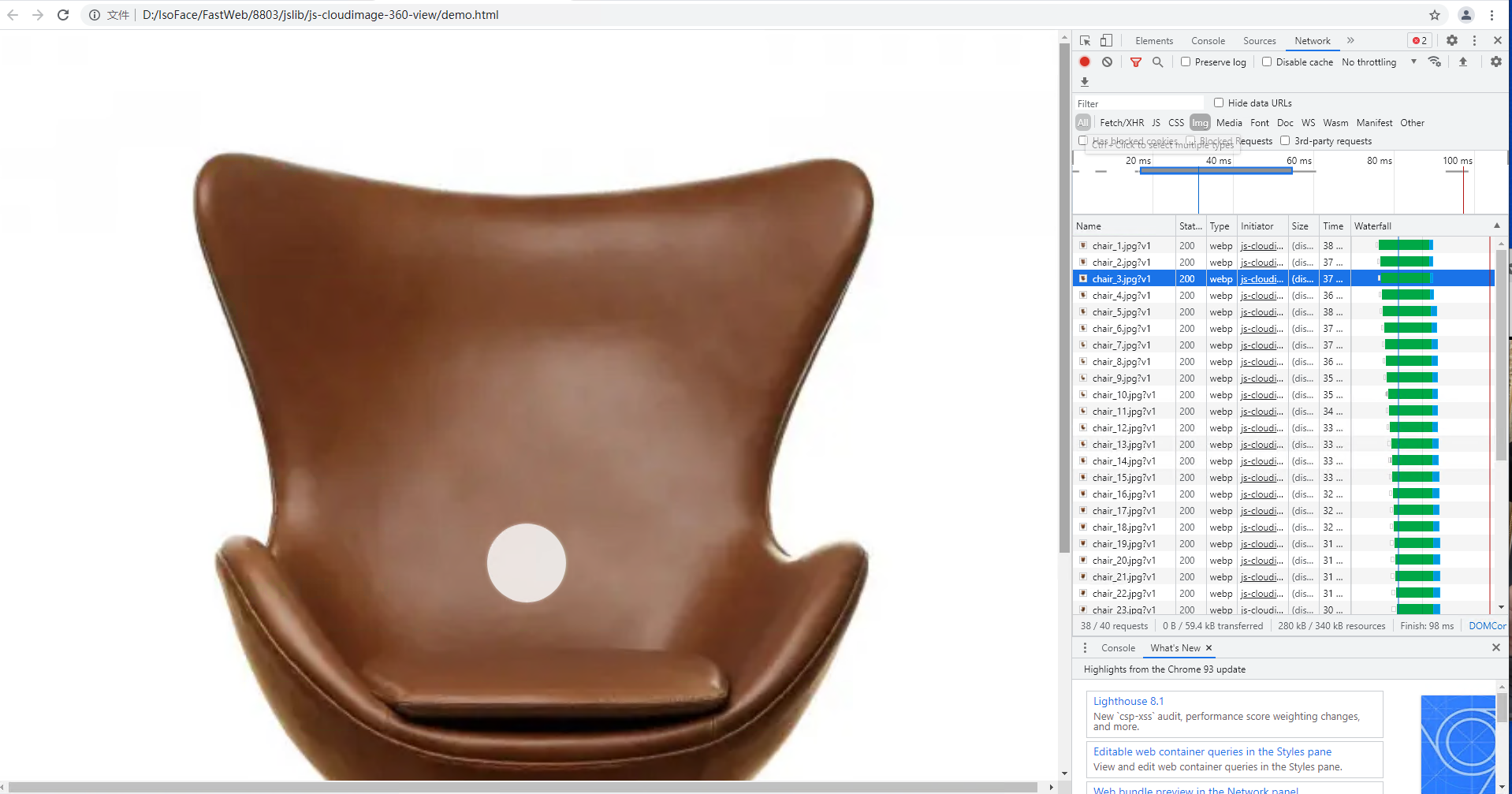
Task: Click the red error count badge
Action: click(x=1420, y=40)
